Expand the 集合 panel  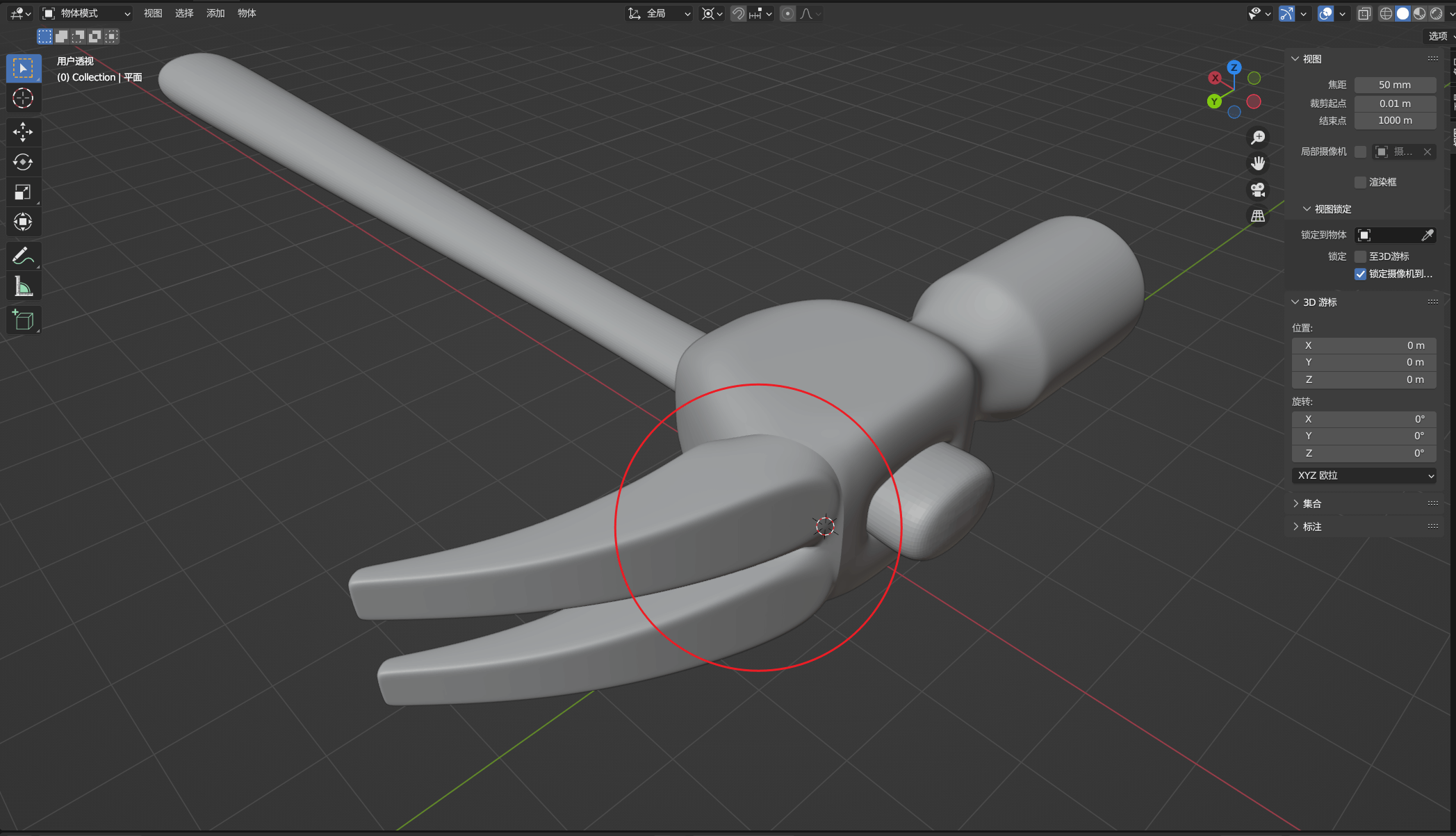1311,503
